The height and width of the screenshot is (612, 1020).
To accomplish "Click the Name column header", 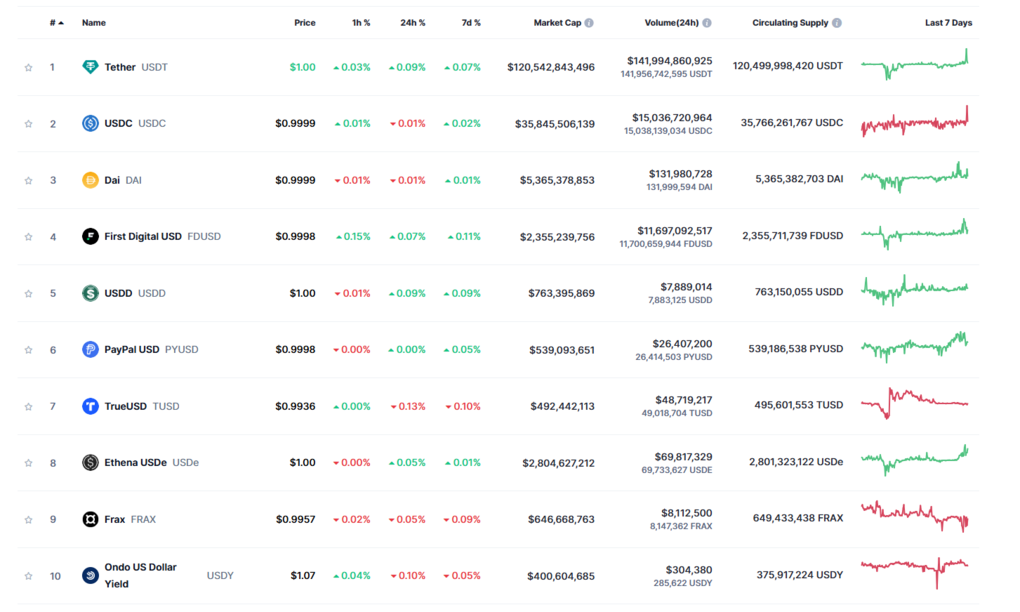I will click(94, 22).
